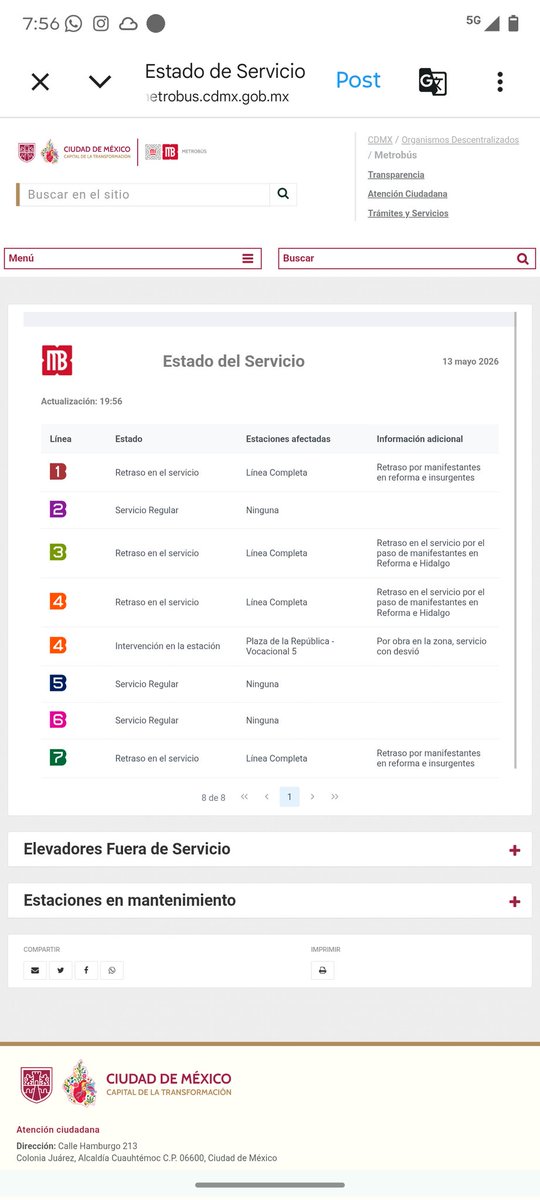
Task: Tap Instagram notification icon in status bar
Action: tap(101, 23)
